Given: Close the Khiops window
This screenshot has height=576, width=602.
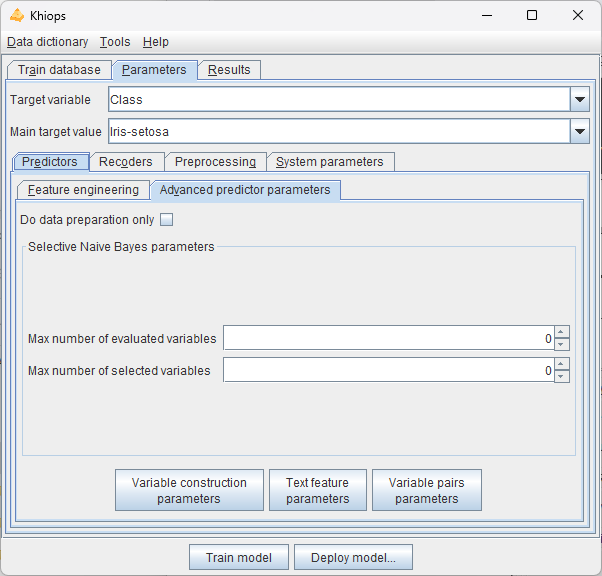Looking at the screenshot, I should 578,15.
